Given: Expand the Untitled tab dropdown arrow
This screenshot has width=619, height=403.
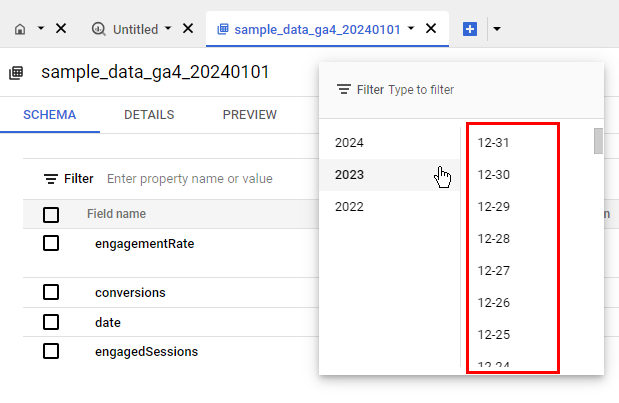Looking at the screenshot, I should tap(168, 29).
